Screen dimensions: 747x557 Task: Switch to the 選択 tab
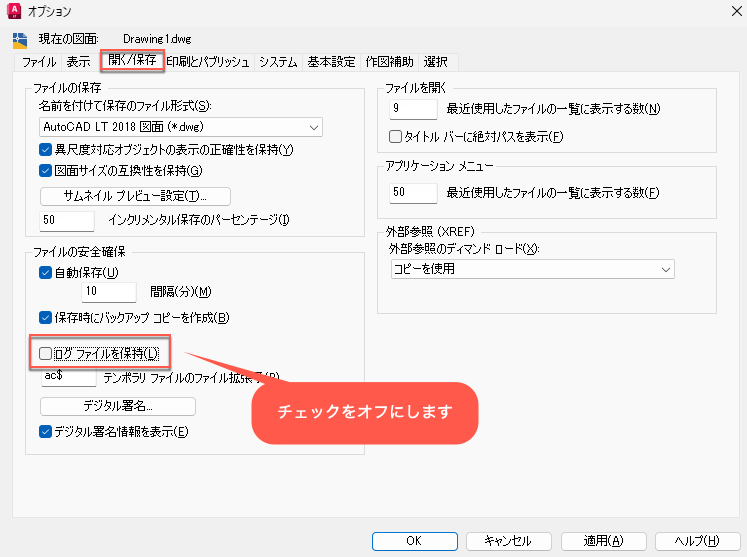[435, 62]
